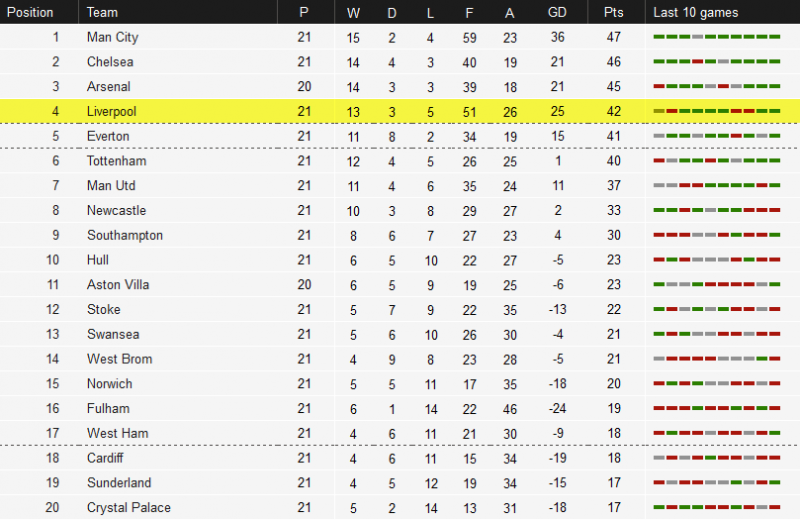Open the Man City team link
This screenshot has height=520, width=800.
(113, 37)
